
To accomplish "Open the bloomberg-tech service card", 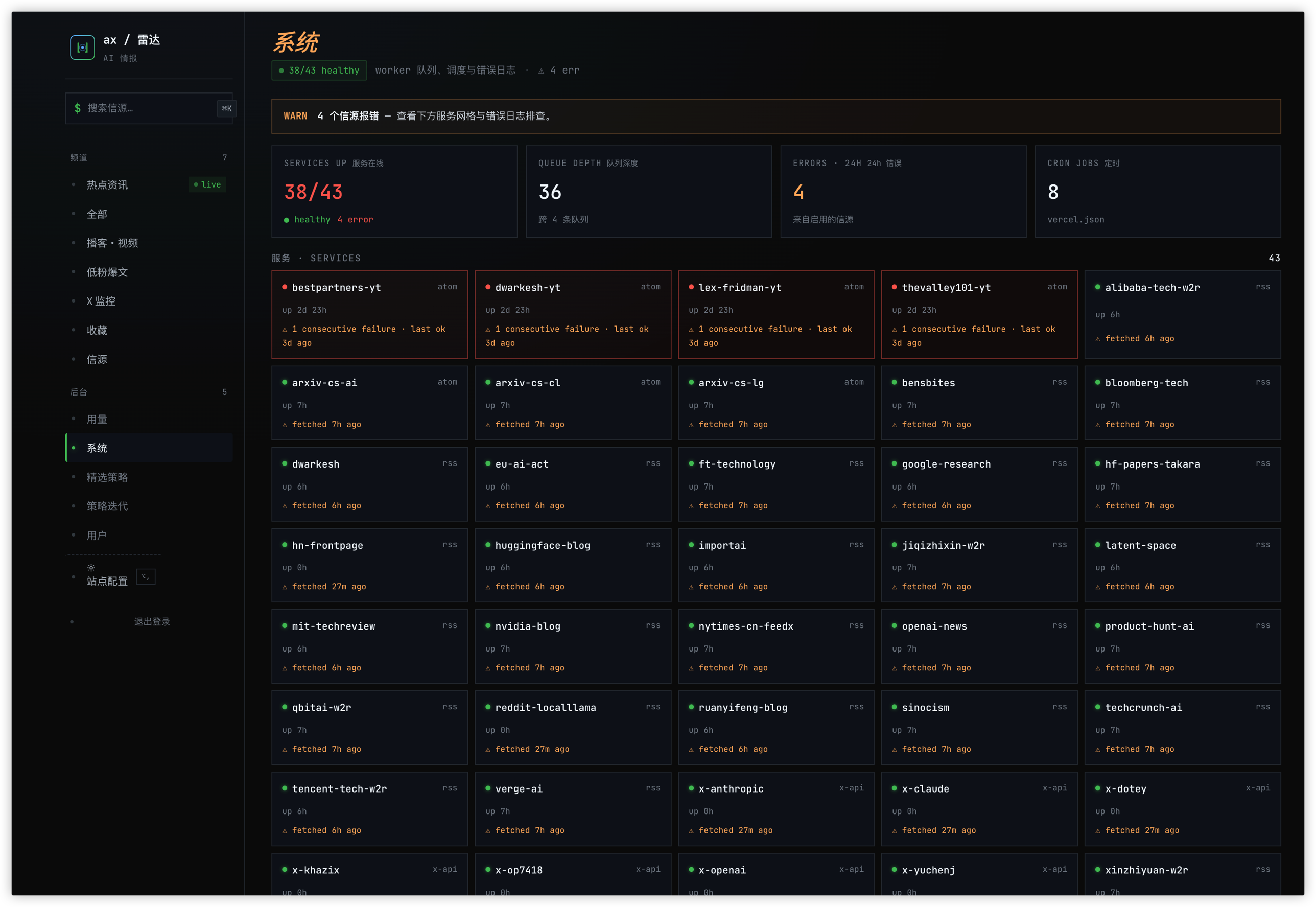I will click(1183, 403).
